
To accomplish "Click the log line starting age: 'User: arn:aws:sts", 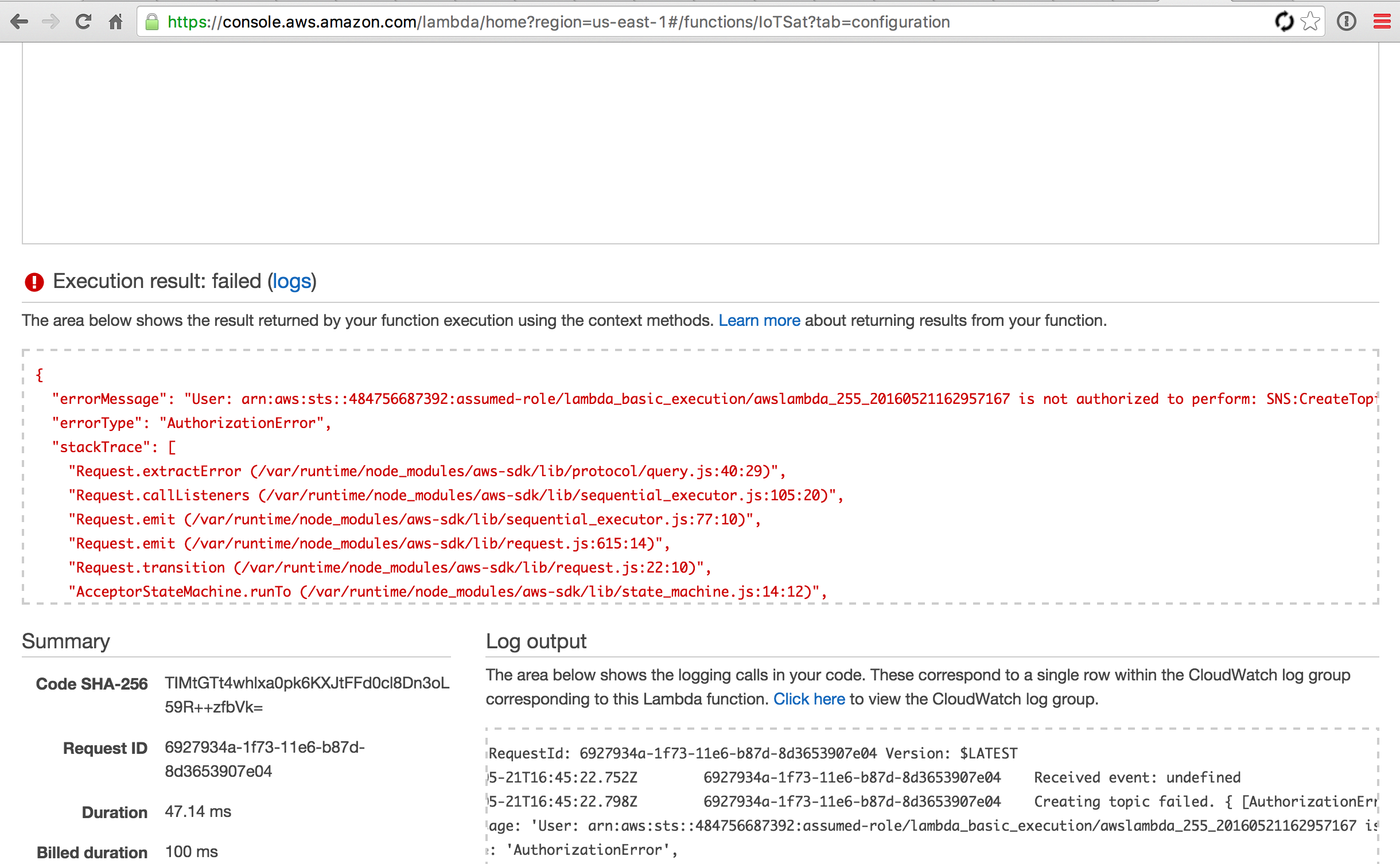I will [932, 826].
